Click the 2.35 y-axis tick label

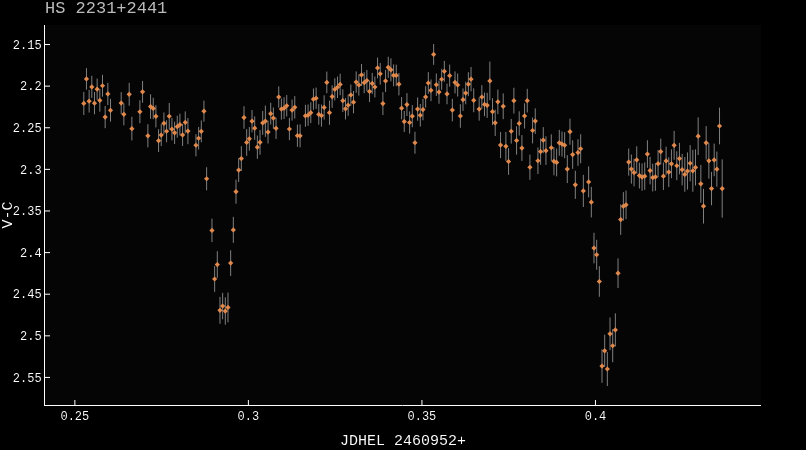point(26,211)
